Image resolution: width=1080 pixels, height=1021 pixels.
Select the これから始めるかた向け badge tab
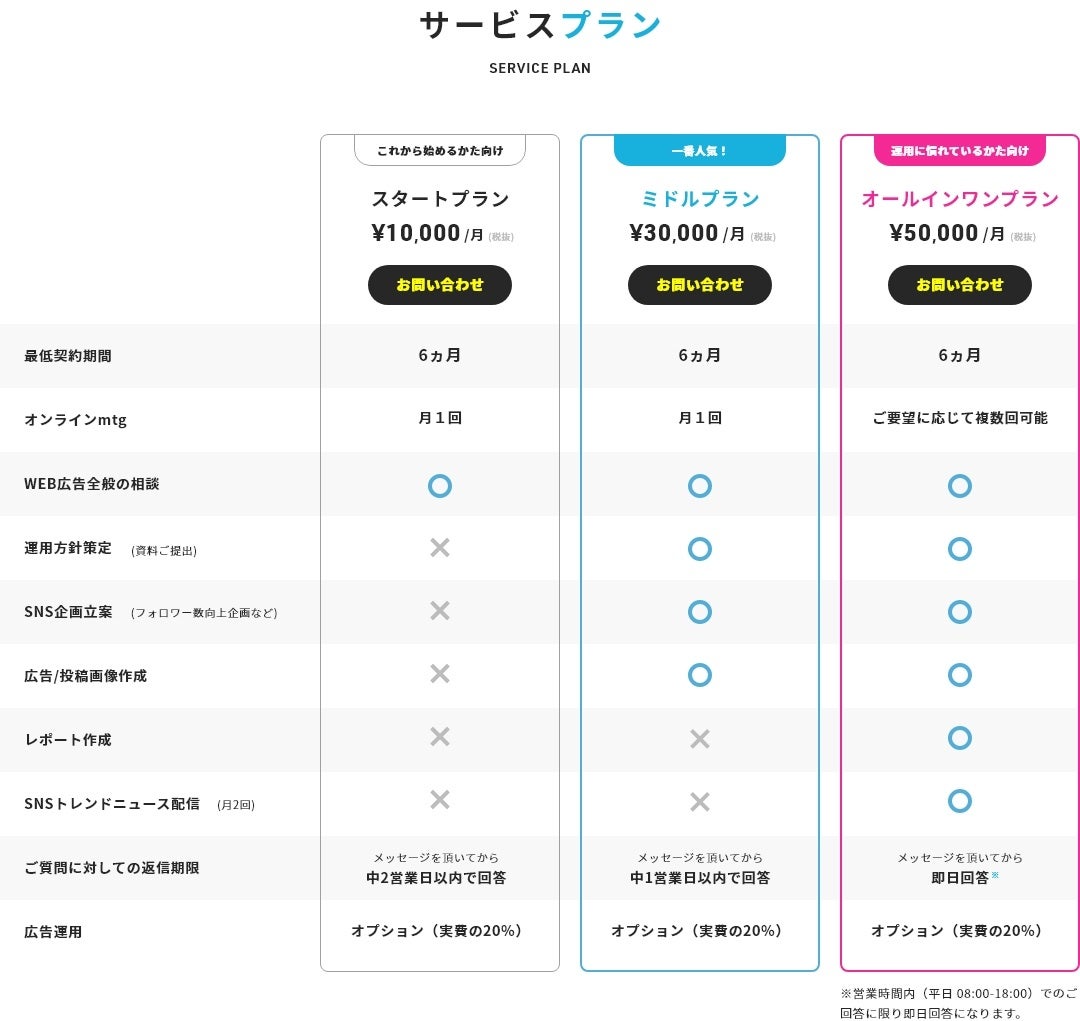(x=440, y=151)
